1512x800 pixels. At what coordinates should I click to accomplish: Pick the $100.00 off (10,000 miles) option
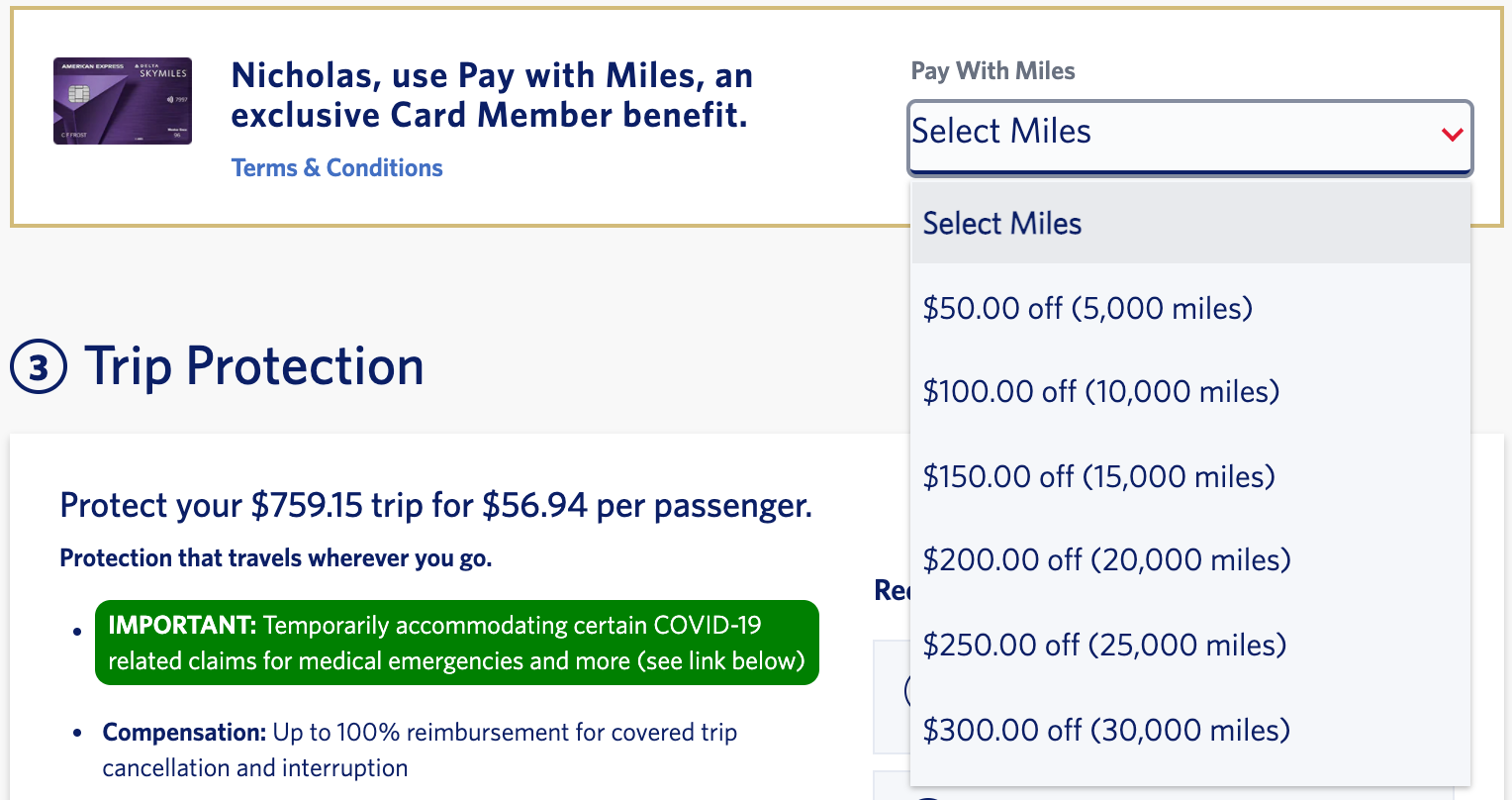[1100, 392]
